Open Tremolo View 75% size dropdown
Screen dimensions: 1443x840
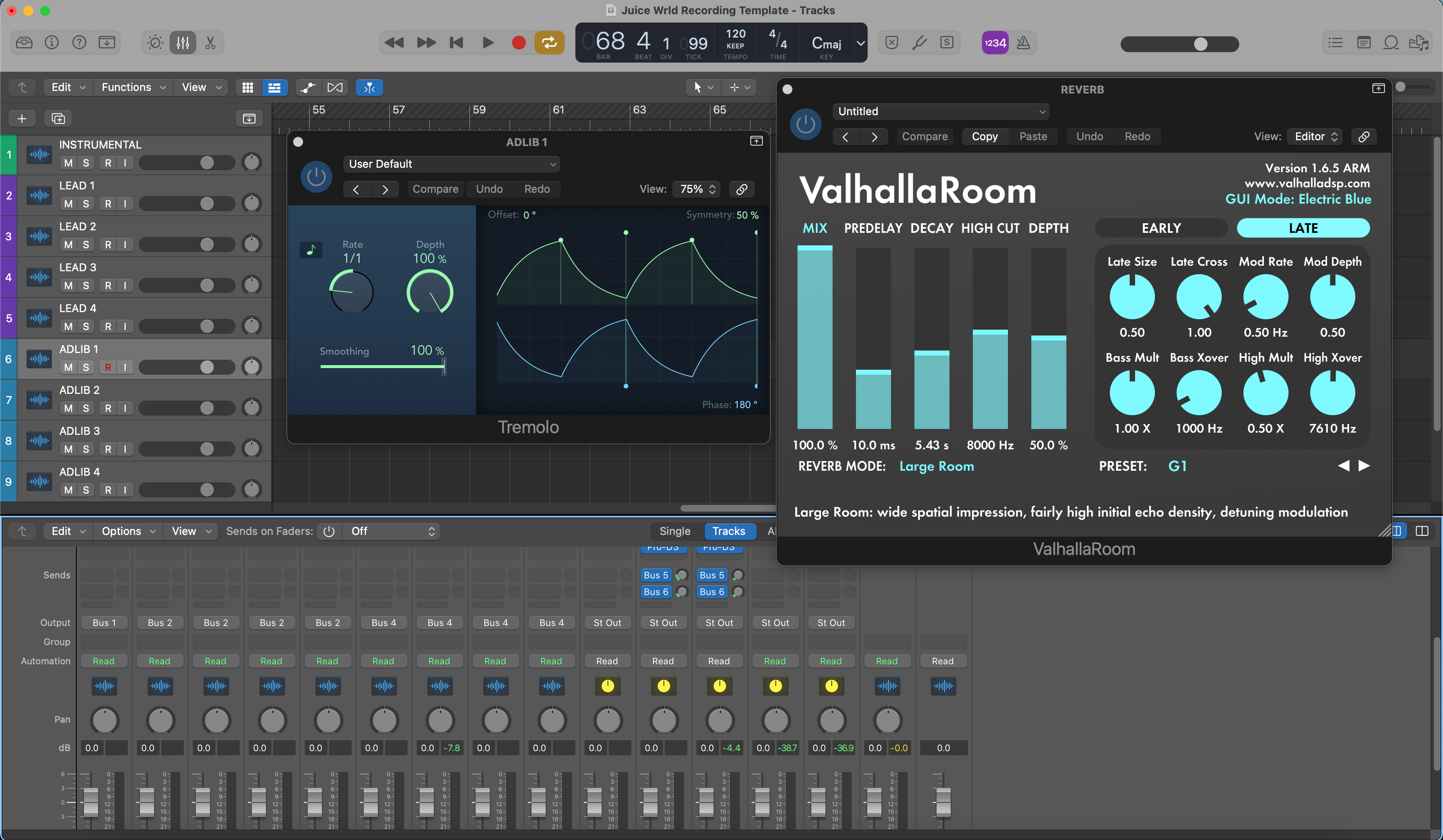coord(697,189)
